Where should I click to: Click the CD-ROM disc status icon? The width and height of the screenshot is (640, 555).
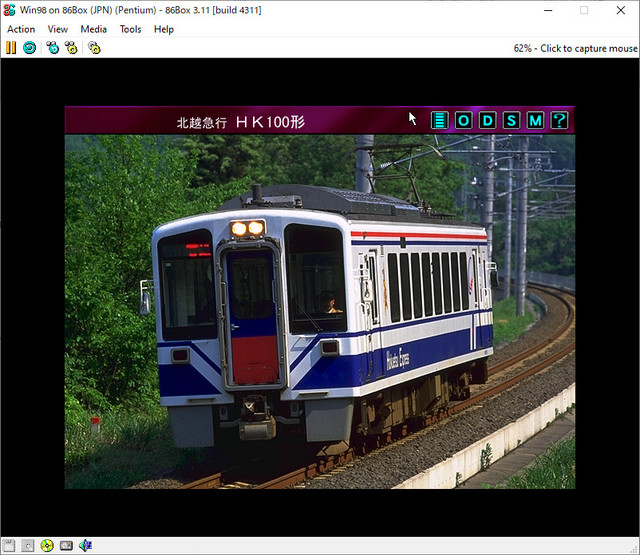coord(47,546)
